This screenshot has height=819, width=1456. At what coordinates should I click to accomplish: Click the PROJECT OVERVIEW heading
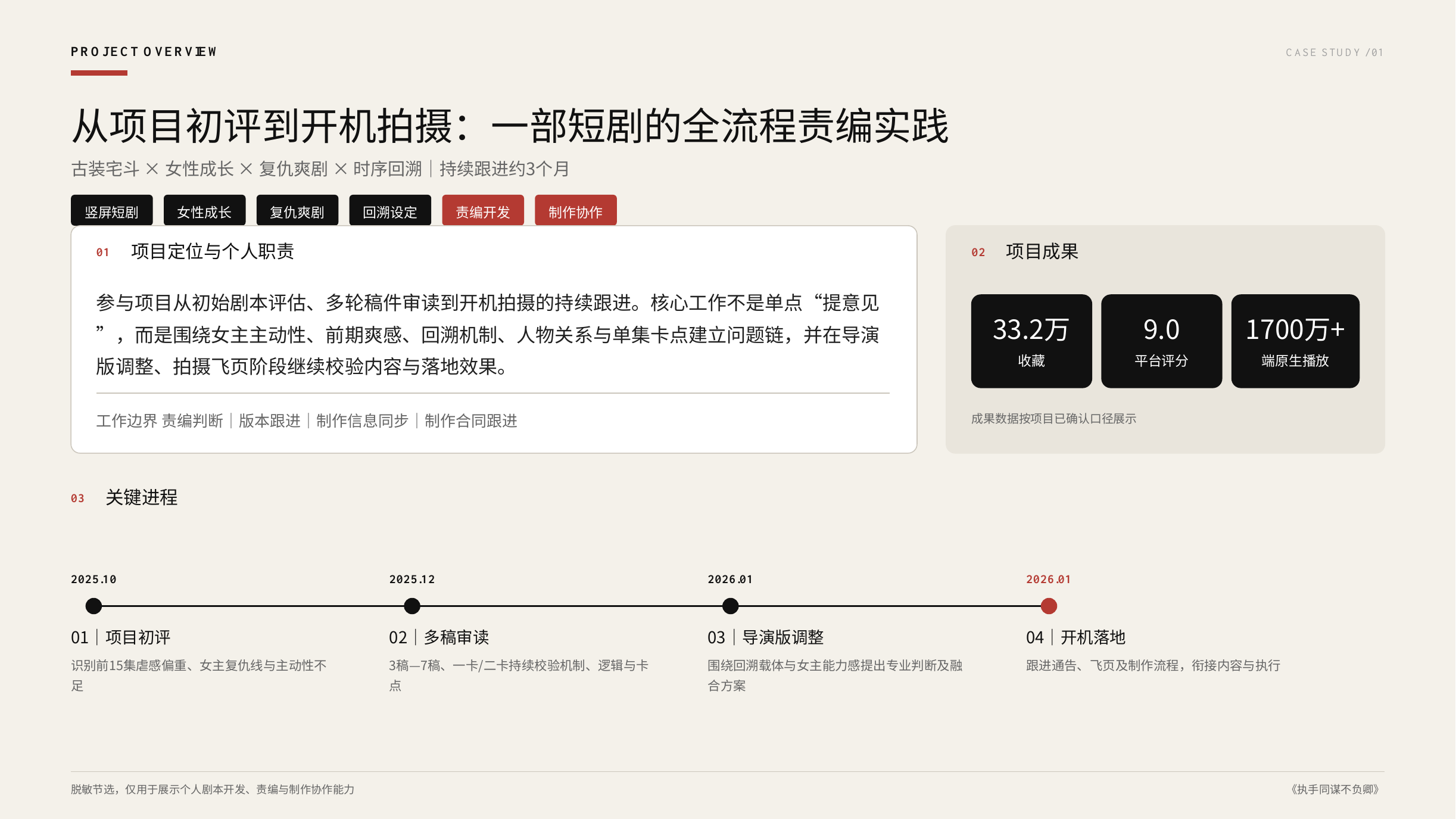(144, 52)
